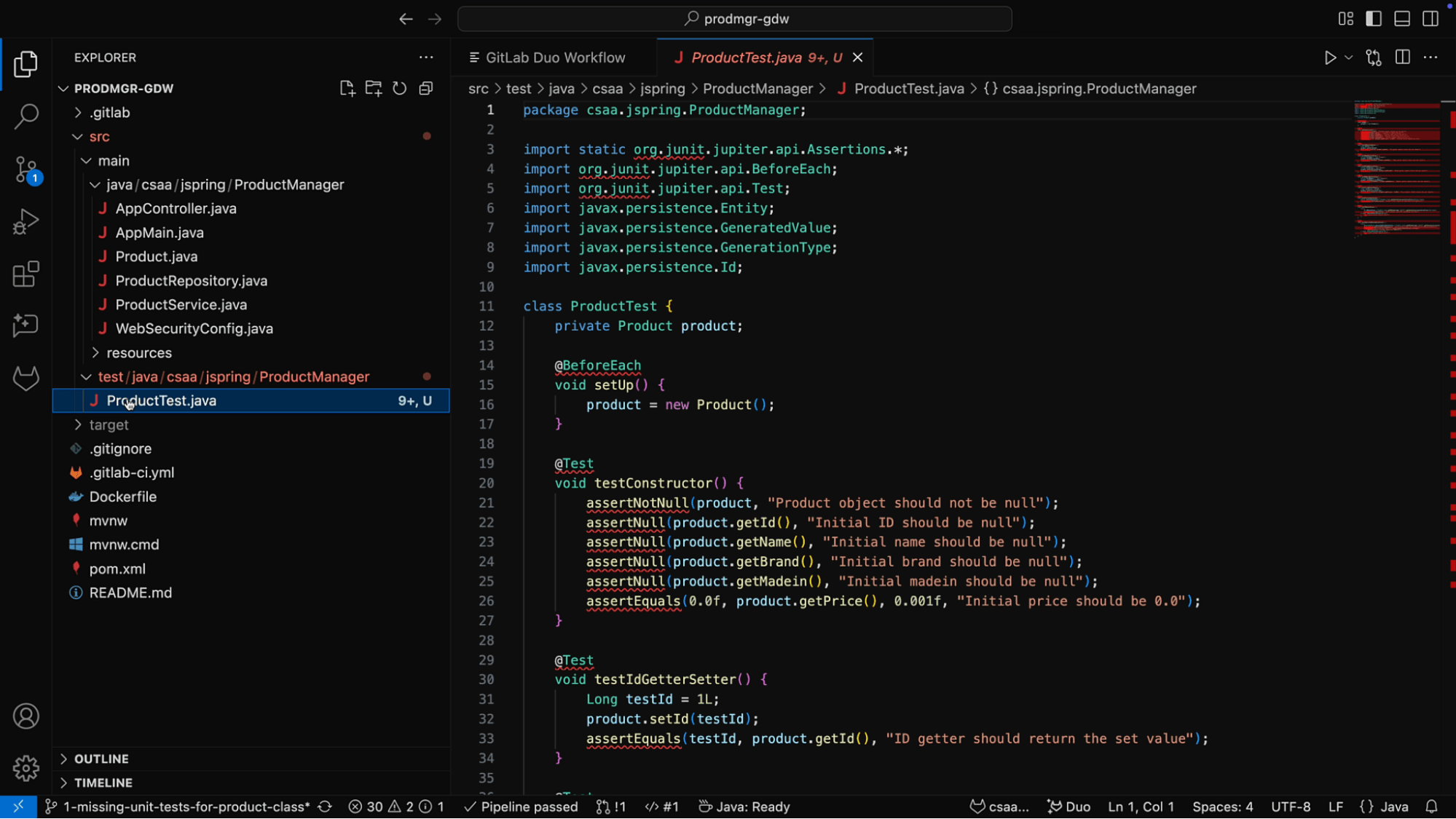Open Run and Debug view
The width and height of the screenshot is (1456, 819).
click(25, 222)
